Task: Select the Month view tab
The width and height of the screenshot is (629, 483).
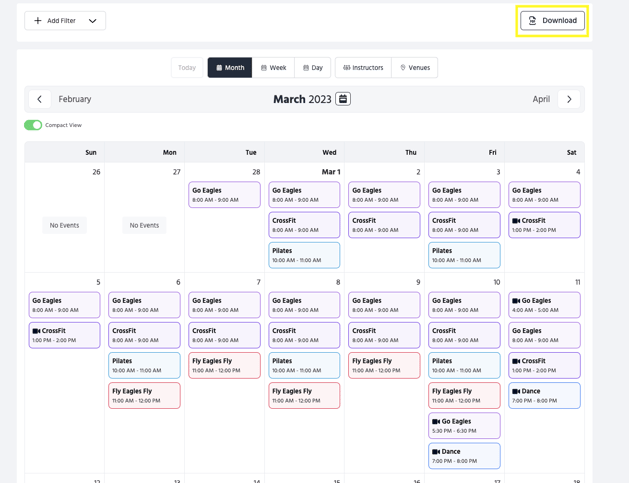Action: [230, 68]
